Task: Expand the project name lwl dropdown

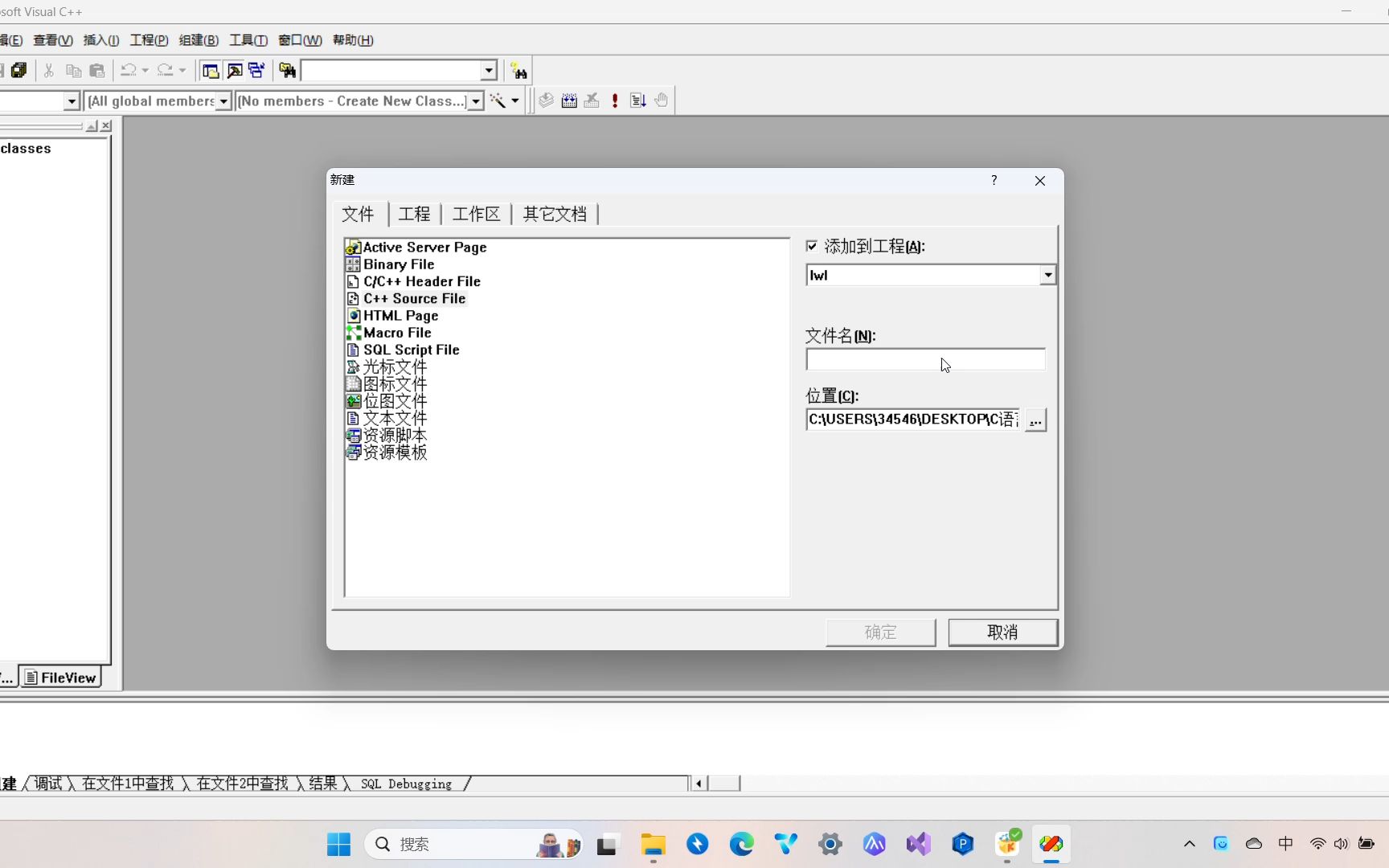Action: [x=1047, y=275]
